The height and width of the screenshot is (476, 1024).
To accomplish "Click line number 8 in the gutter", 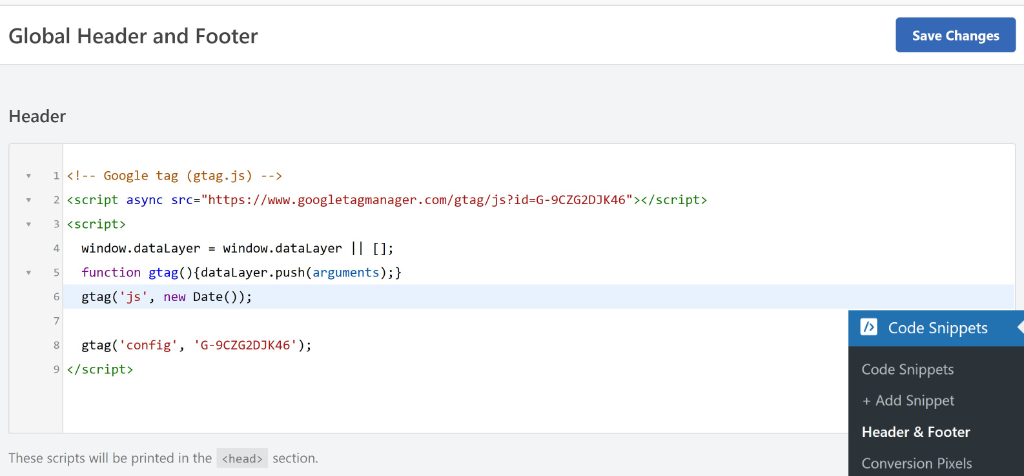I will [x=57, y=345].
